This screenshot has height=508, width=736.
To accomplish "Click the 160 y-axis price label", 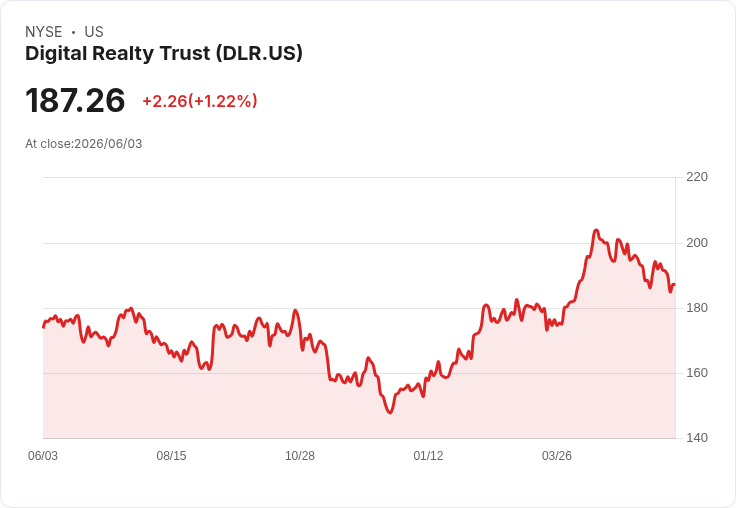I will tap(697, 373).
